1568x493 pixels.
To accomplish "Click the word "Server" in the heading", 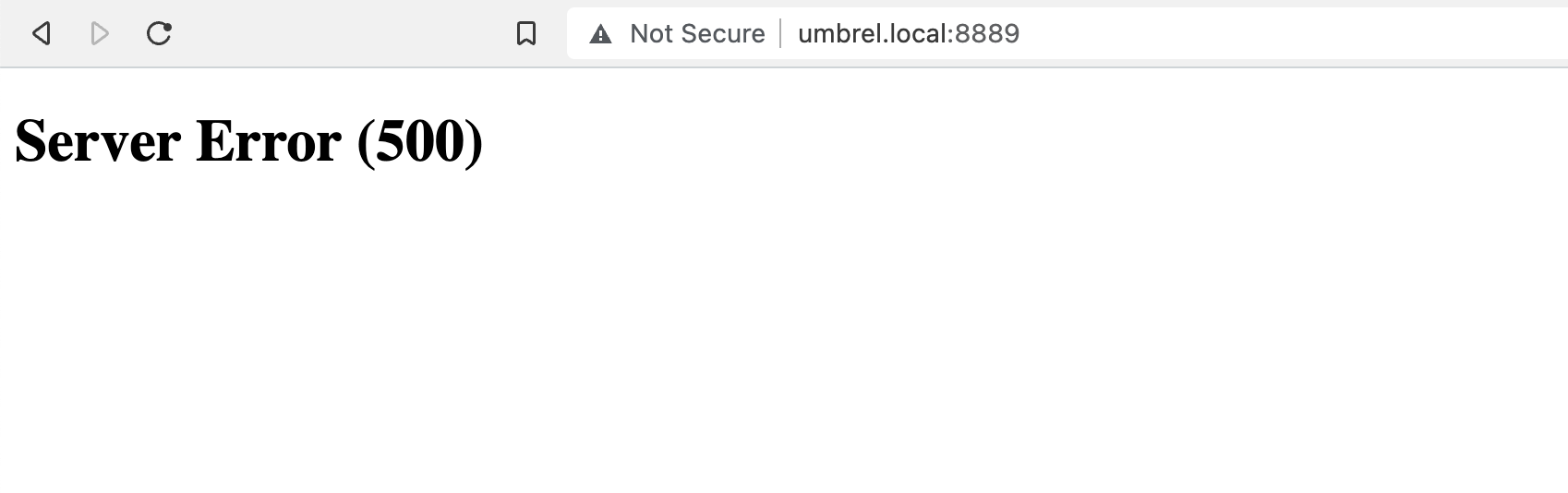I will pos(98,141).
